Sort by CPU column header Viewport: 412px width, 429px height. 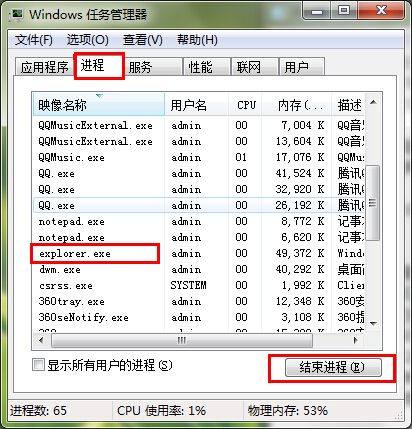tap(245, 105)
